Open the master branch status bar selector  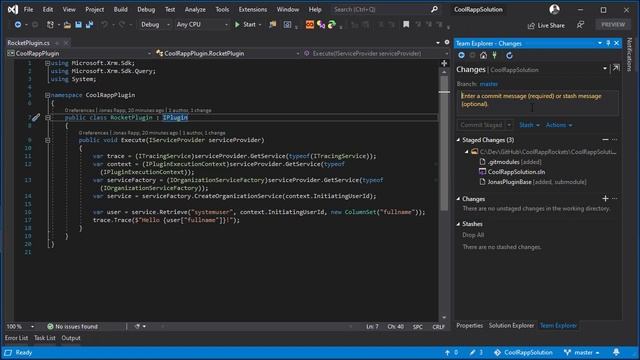click(x=582, y=352)
